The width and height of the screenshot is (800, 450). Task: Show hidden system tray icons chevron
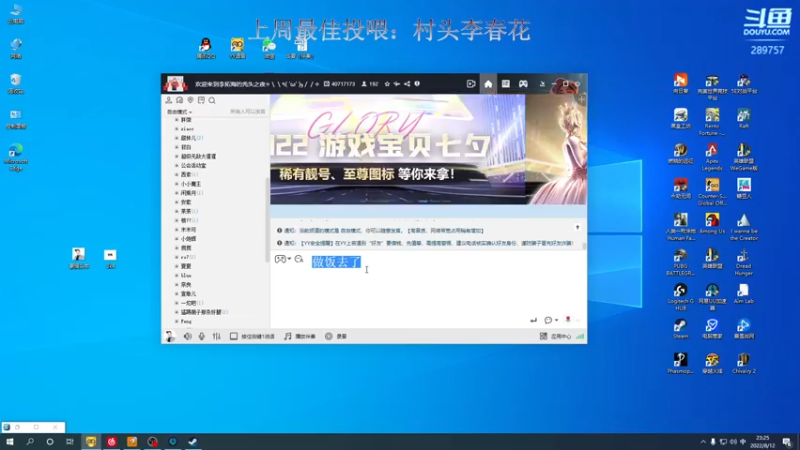point(703,442)
